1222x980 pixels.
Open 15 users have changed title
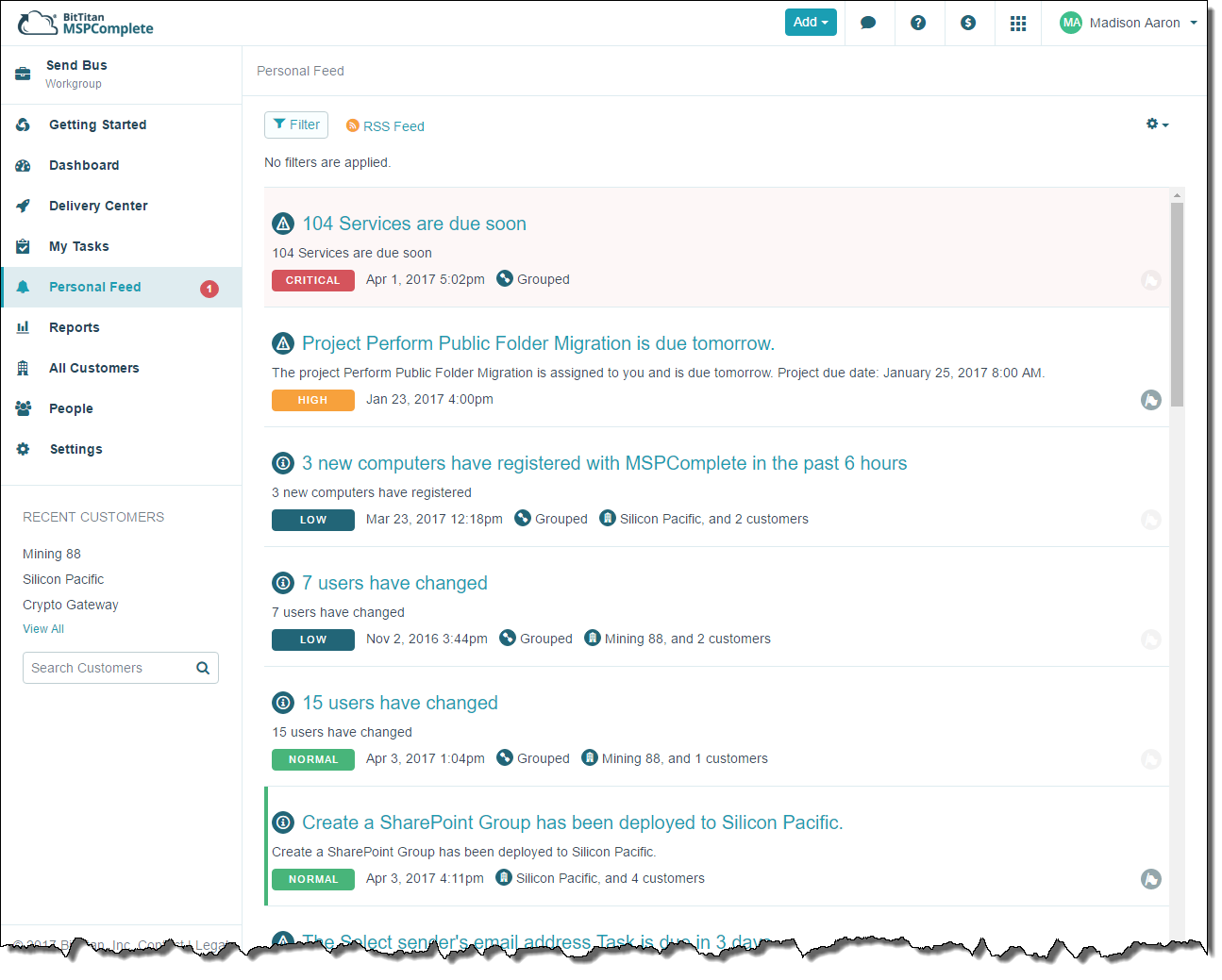pyautogui.click(x=400, y=703)
